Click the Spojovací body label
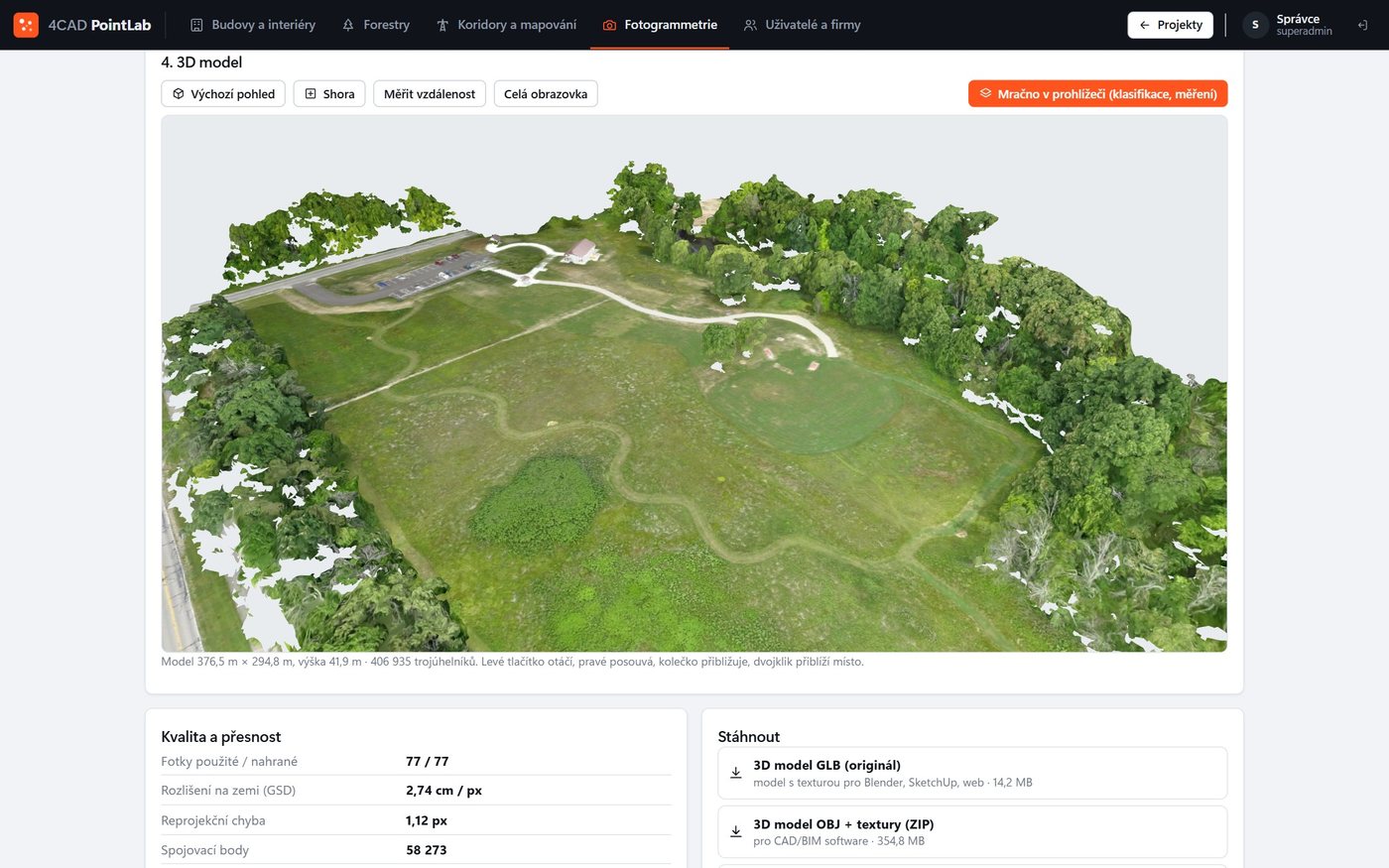 click(x=205, y=850)
